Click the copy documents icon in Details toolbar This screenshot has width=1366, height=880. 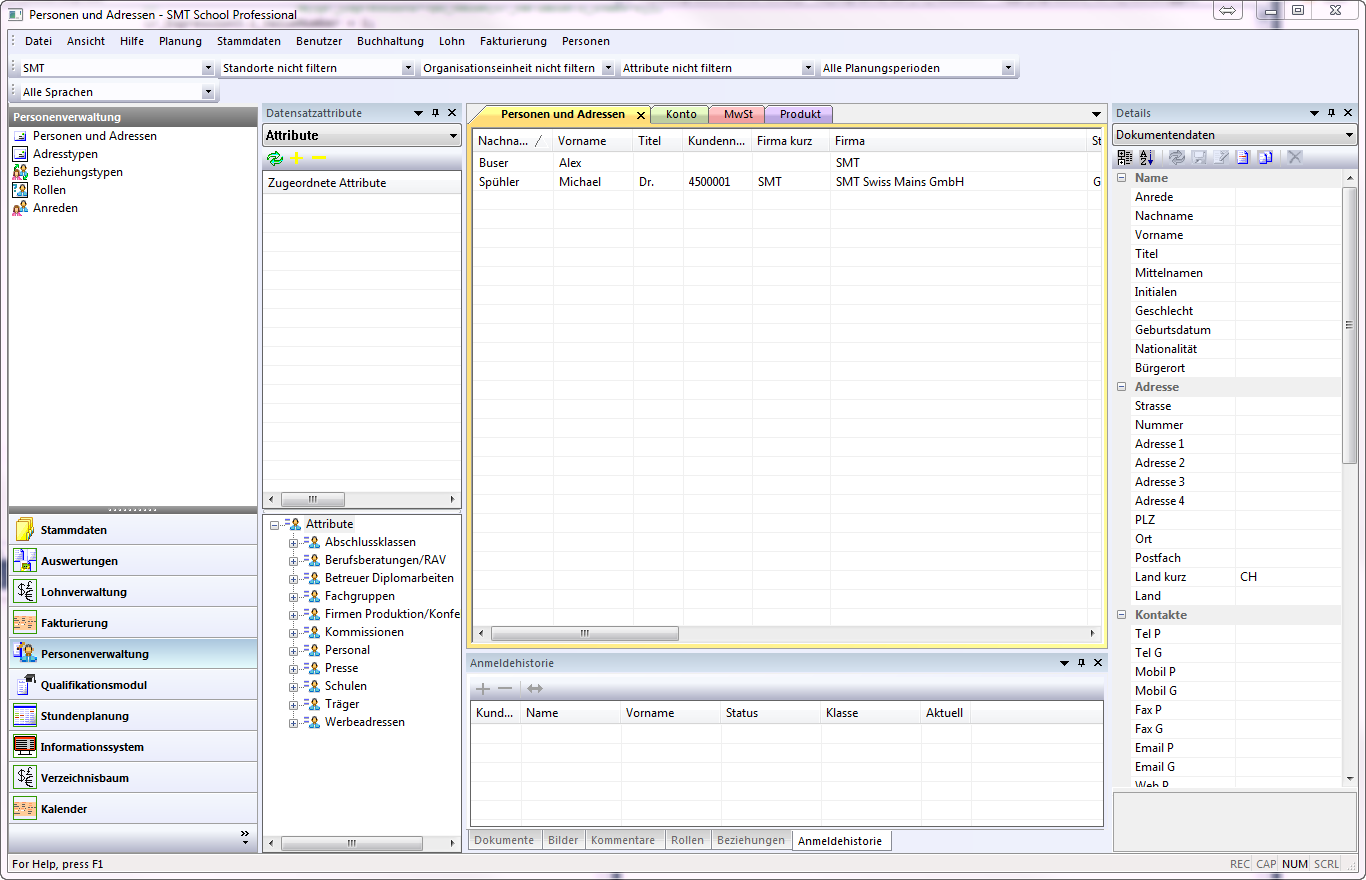(1265, 158)
